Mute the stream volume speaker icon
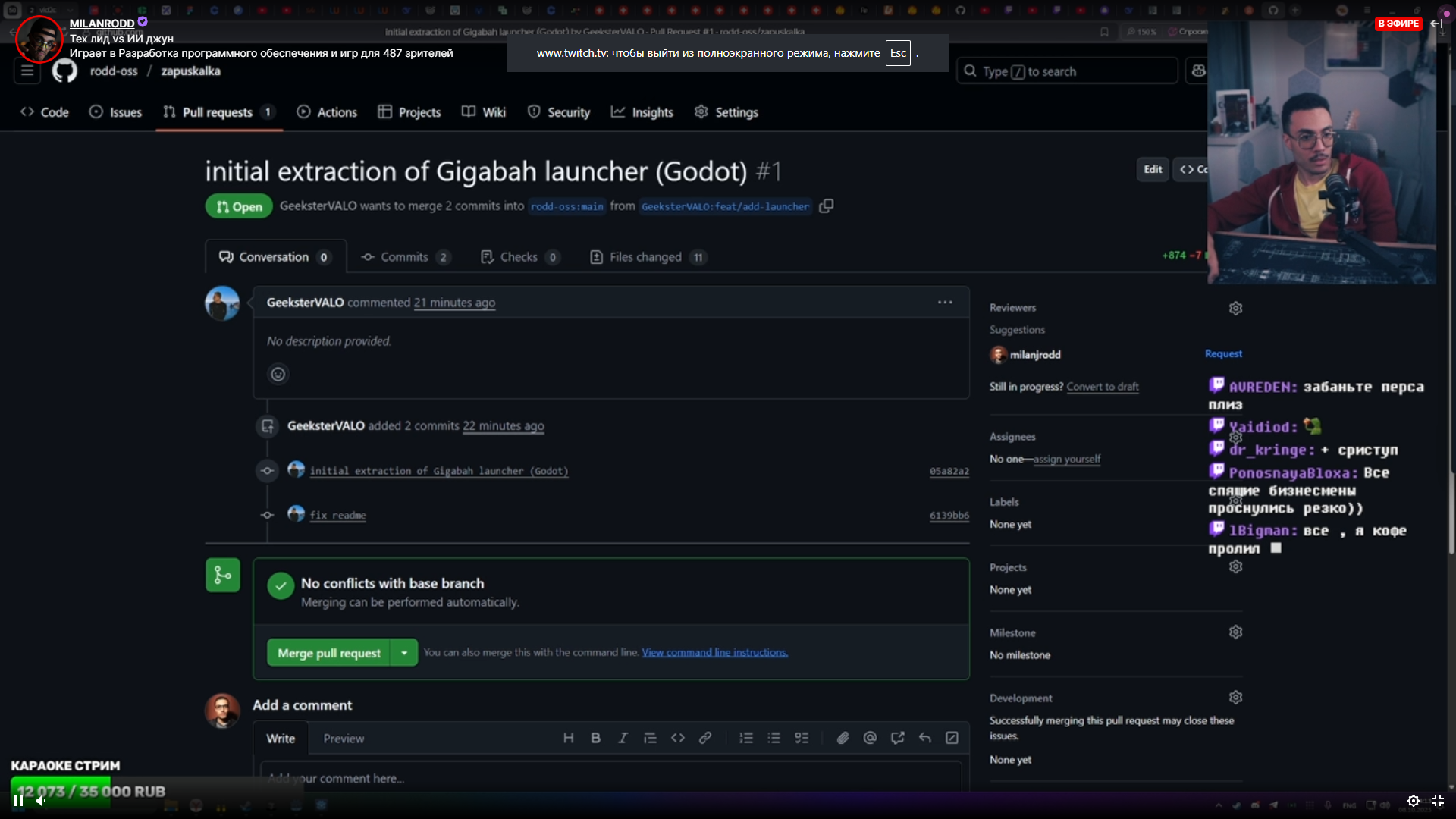The height and width of the screenshot is (819, 1456). 42,801
